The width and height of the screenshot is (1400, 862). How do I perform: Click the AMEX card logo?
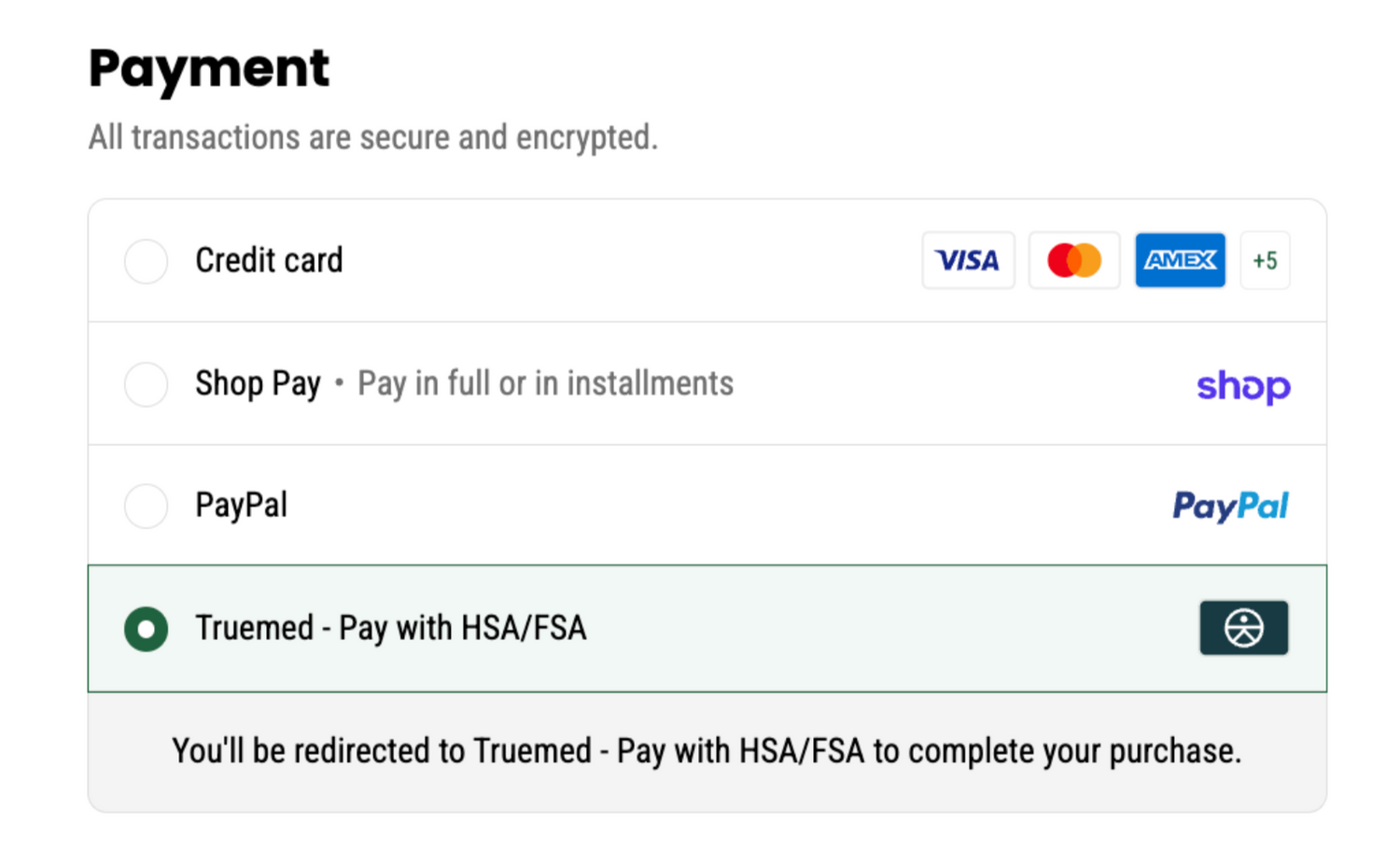tap(1181, 260)
